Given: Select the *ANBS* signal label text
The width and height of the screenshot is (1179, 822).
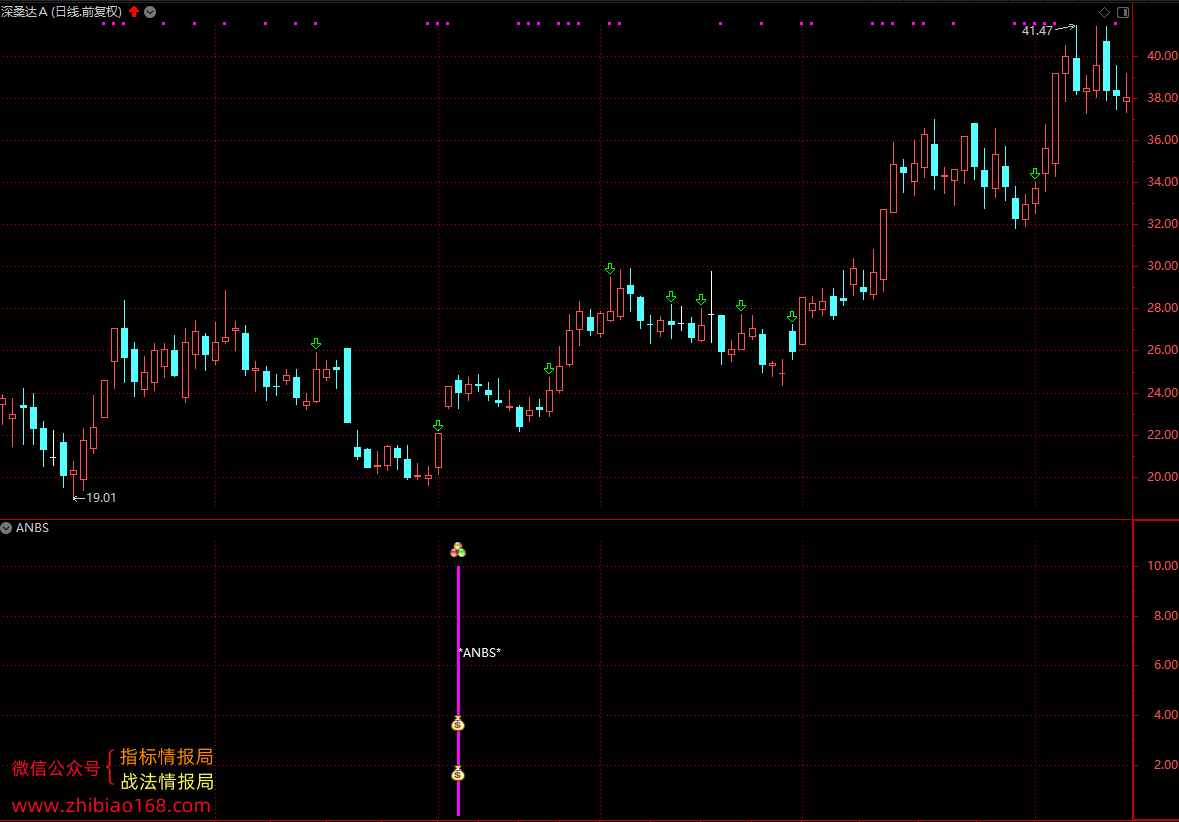Looking at the screenshot, I should click(x=480, y=653).
